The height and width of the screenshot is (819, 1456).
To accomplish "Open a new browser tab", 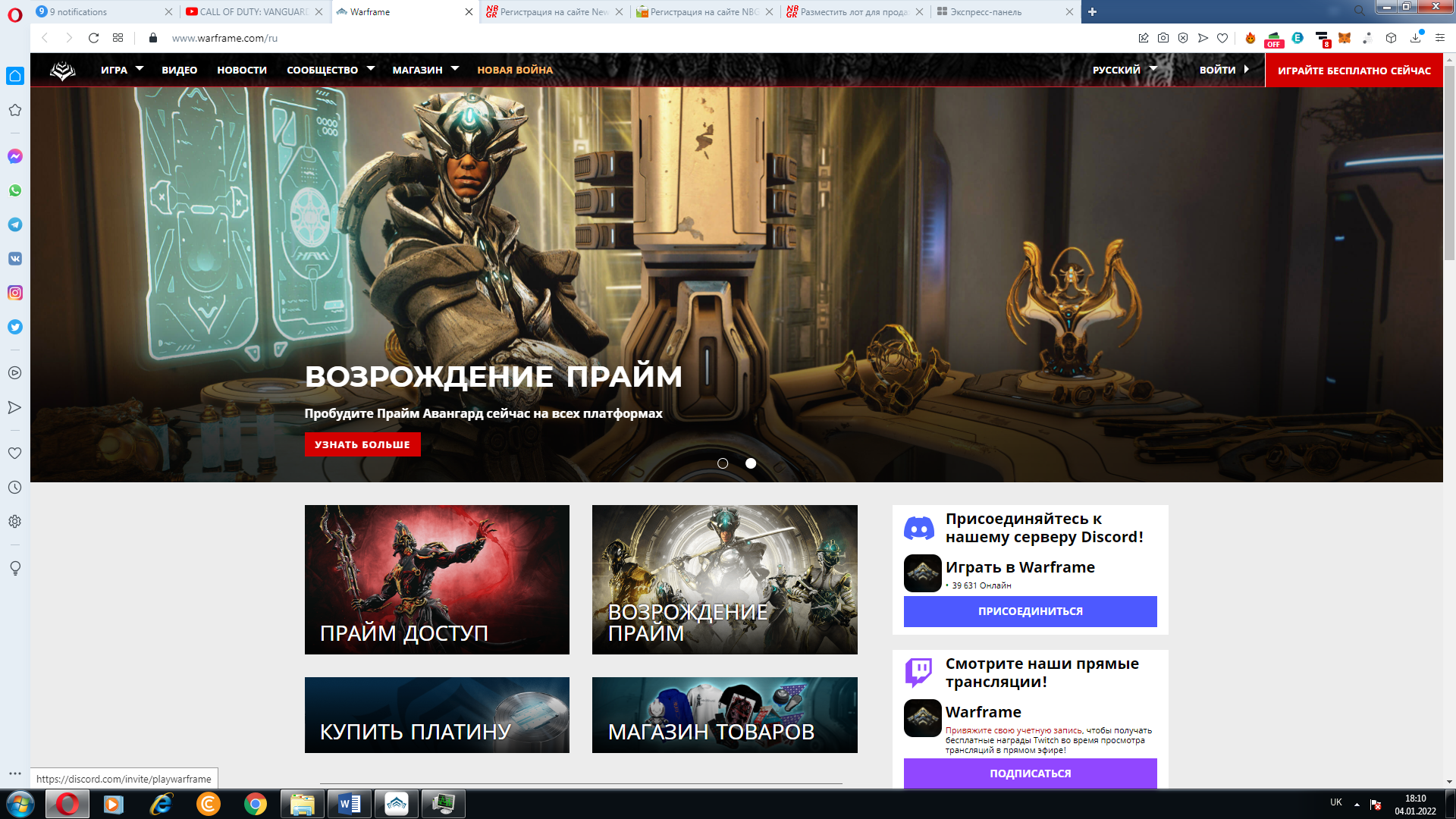I will pyautogui.click(x=1093, y=11).
